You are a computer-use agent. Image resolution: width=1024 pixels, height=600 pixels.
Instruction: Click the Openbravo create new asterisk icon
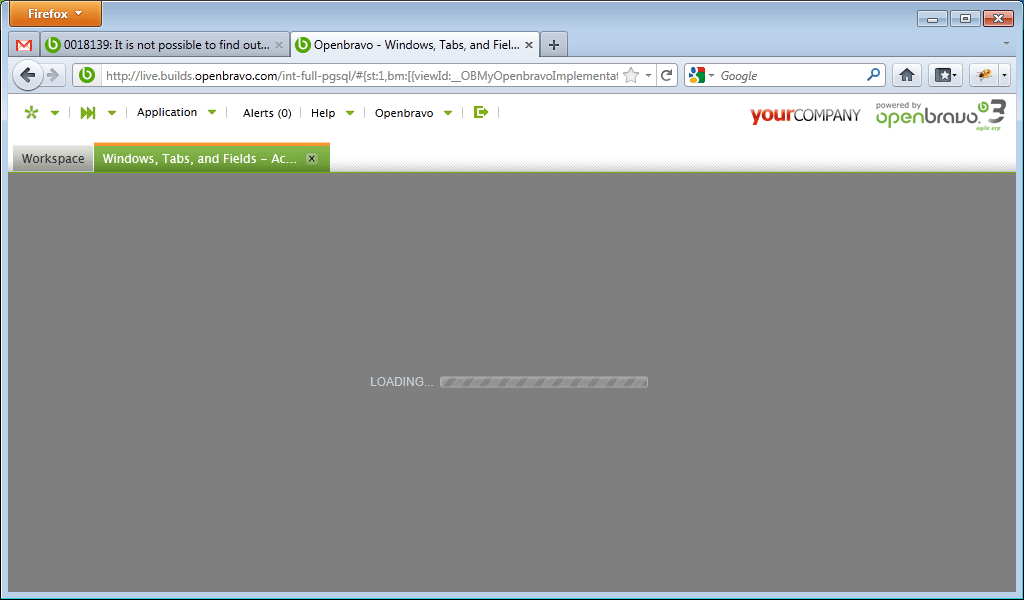31,113
